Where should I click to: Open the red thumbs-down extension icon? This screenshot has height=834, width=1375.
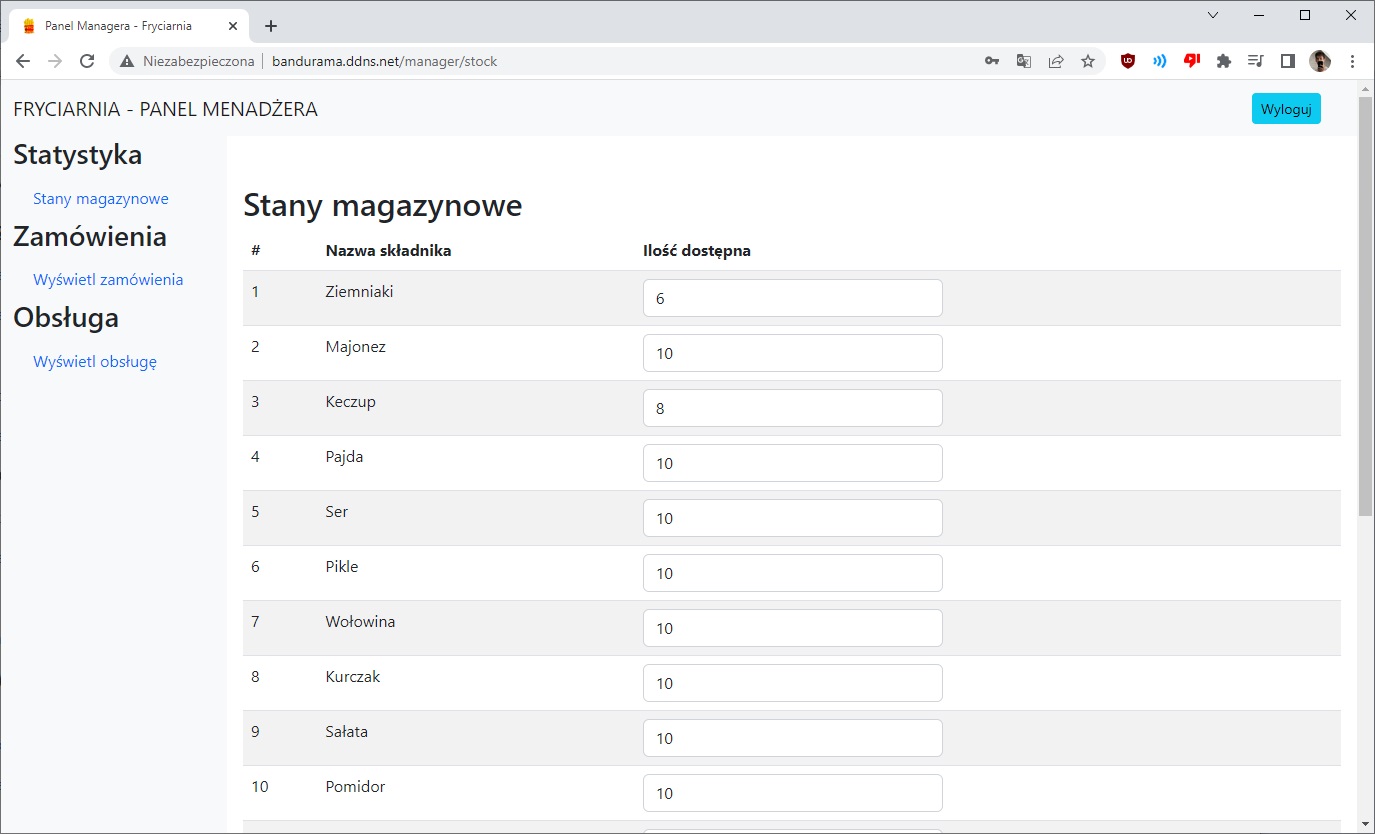click(1191, 61)
